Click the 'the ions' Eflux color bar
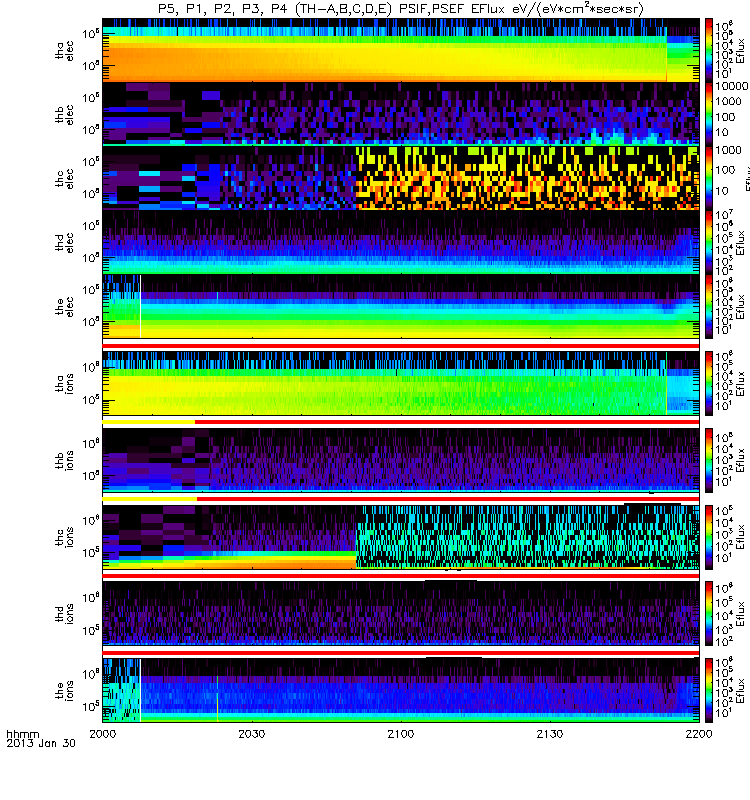 pyautogui.click(x=709, y=690)
